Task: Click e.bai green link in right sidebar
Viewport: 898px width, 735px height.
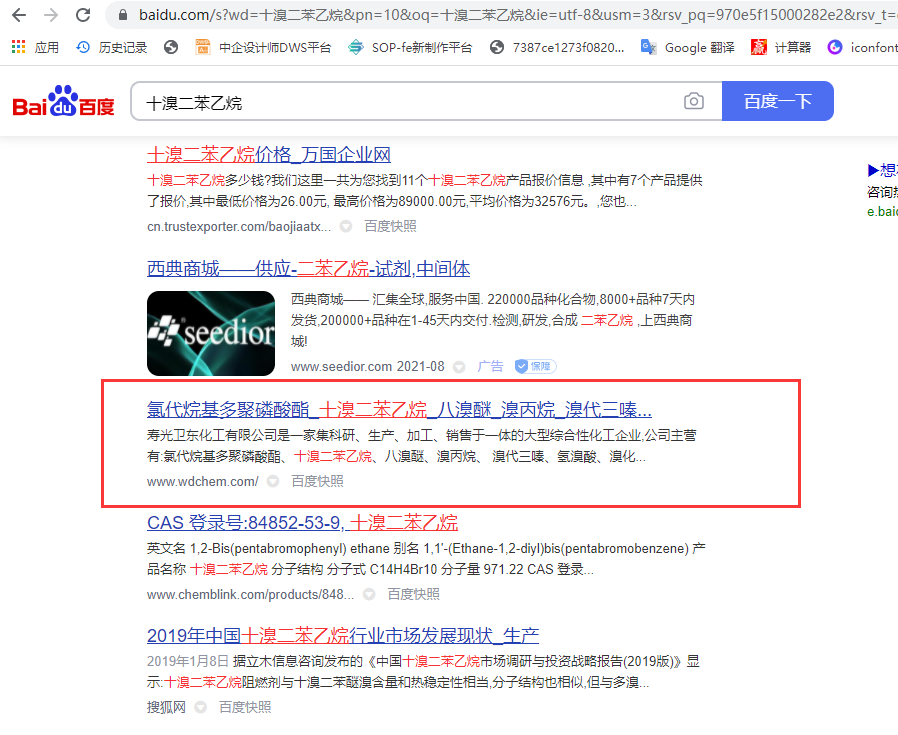Action: [882, 211]
